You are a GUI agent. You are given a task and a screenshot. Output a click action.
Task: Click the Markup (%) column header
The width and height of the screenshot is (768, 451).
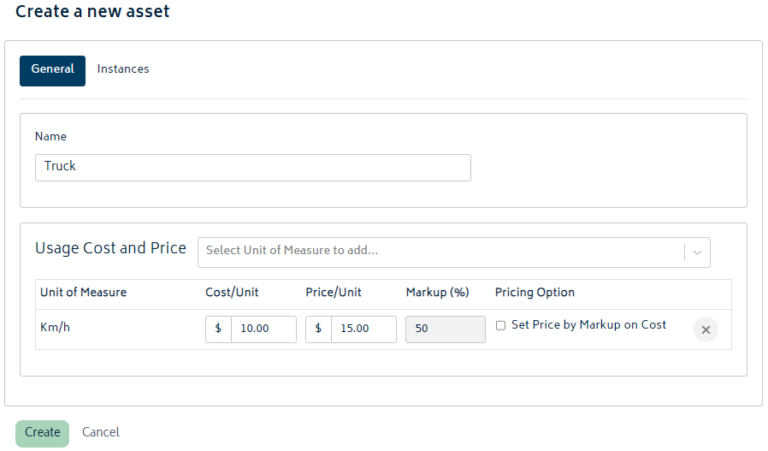[437, 293]
